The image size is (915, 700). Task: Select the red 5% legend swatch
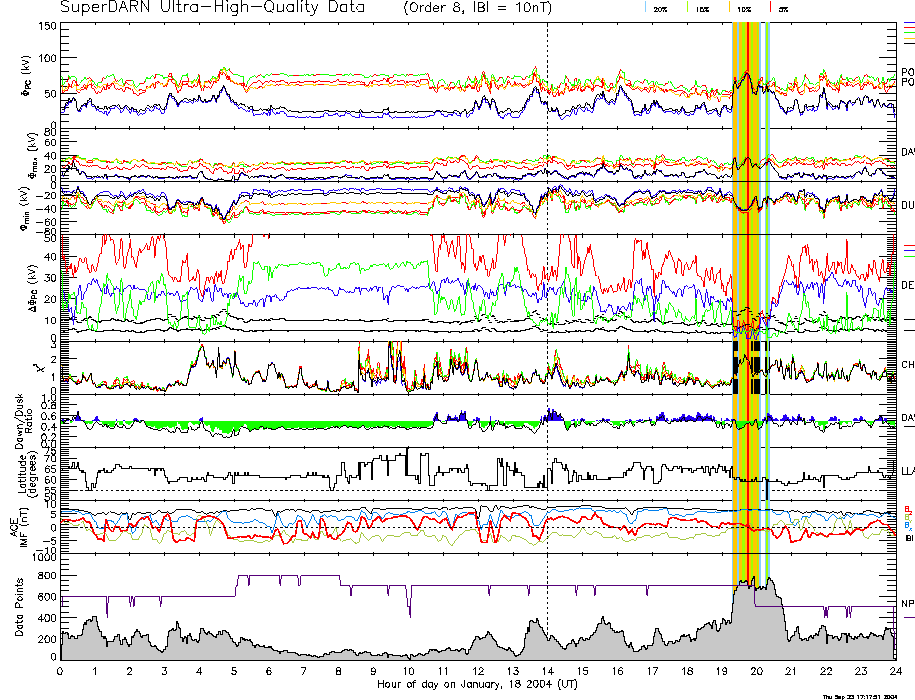770,8
